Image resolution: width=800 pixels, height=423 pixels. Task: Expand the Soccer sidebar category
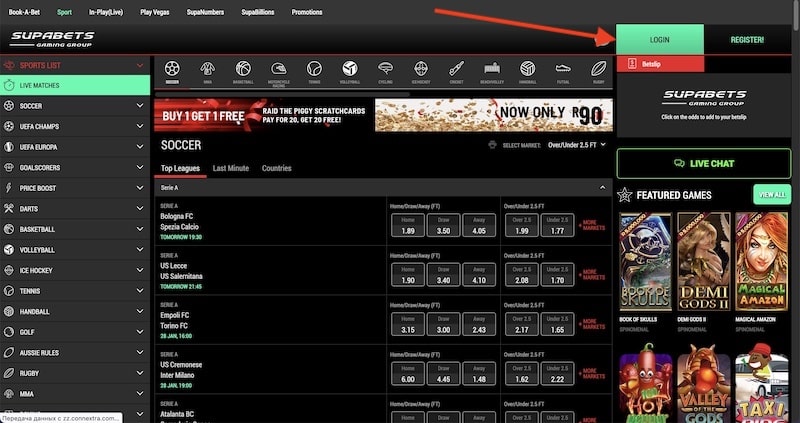click(x=140, y=106)
